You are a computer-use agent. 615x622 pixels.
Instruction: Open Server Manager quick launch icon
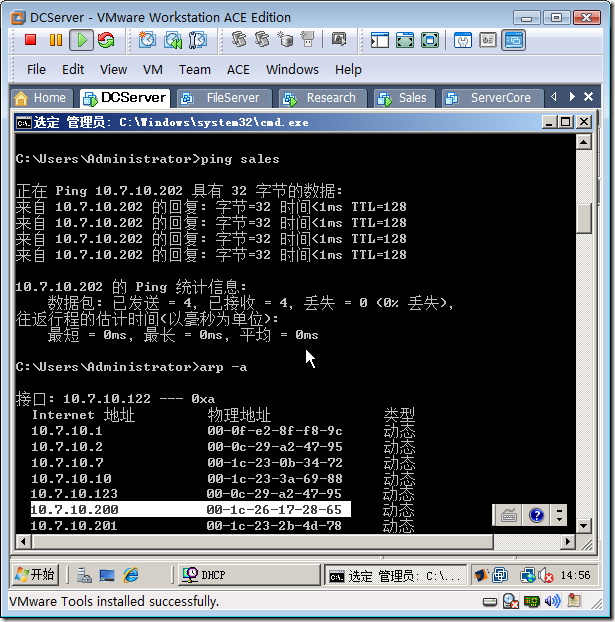[84, 575]
